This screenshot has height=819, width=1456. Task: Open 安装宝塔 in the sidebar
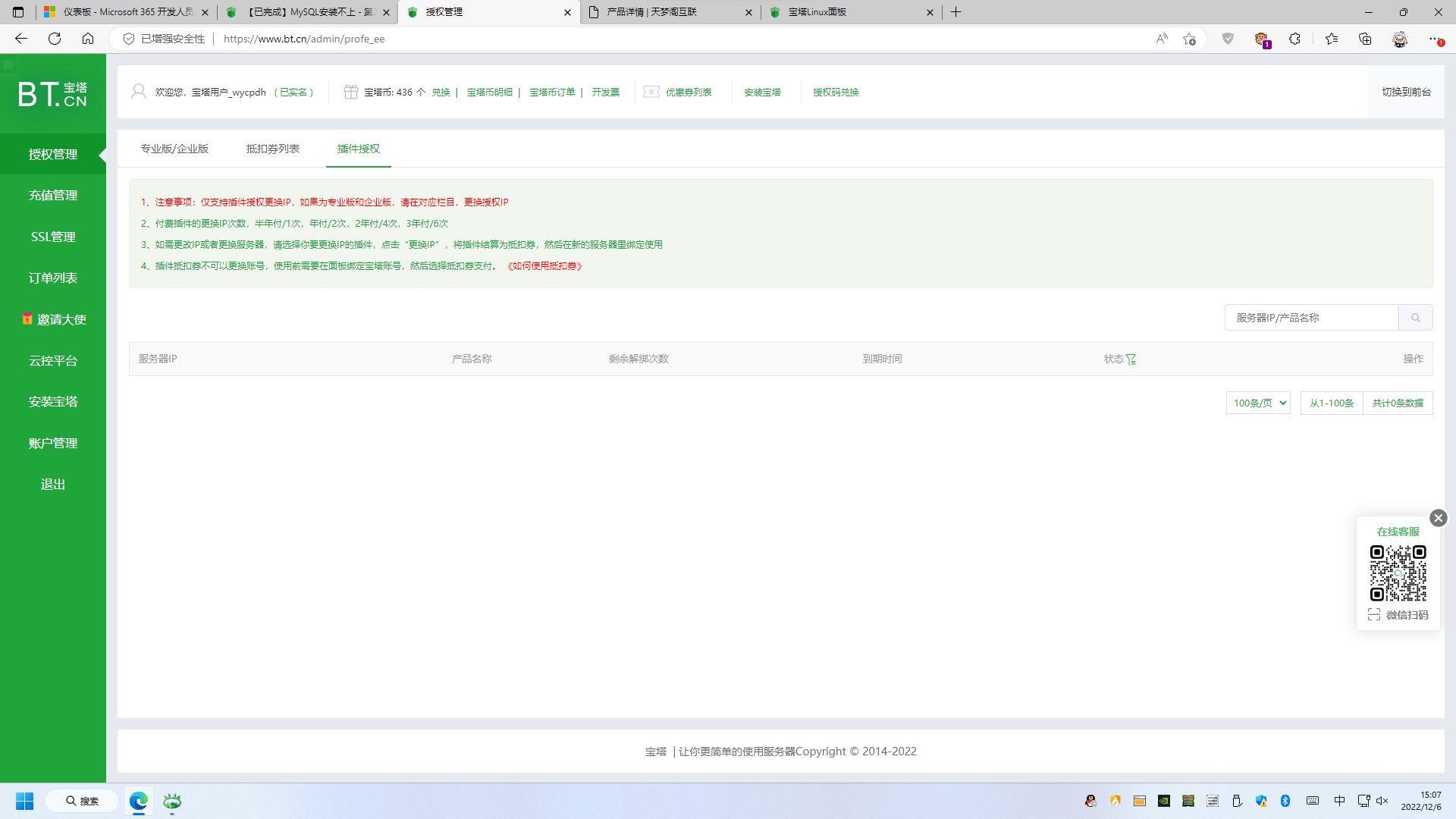coord(53,402)
